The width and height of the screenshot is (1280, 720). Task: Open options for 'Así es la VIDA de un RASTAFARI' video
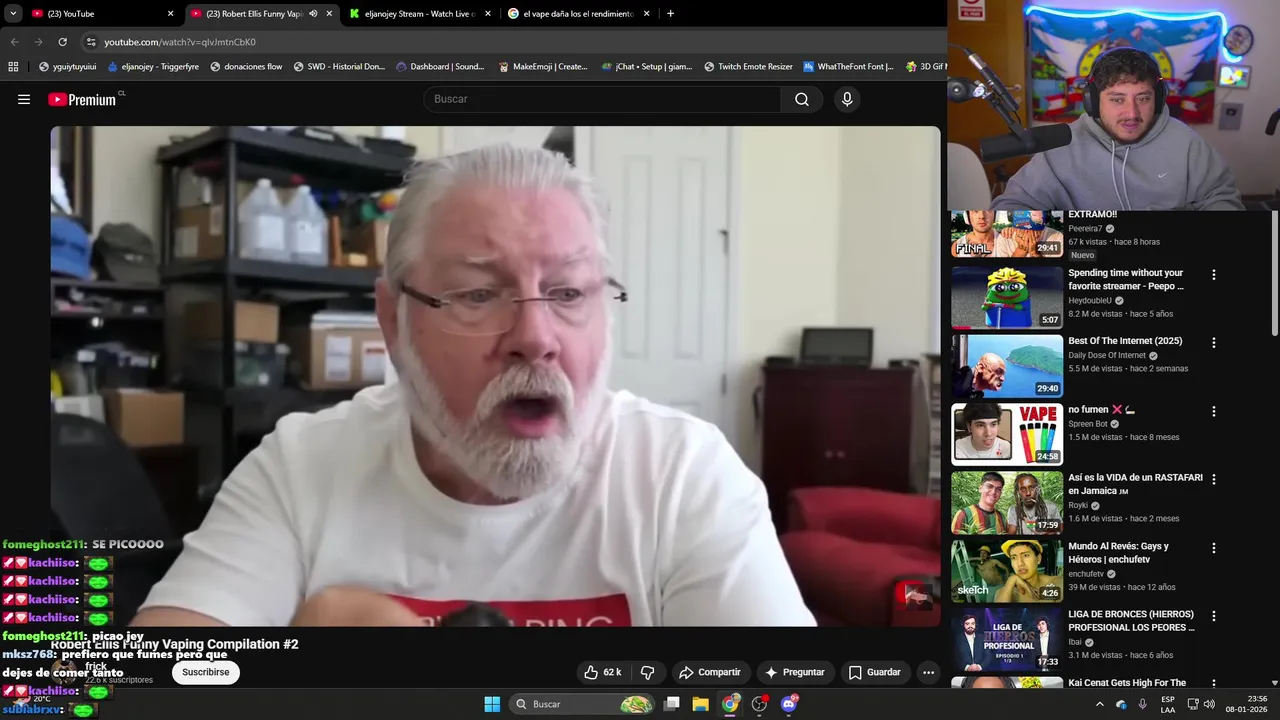pyautogui.click(x=1214, y=479)
